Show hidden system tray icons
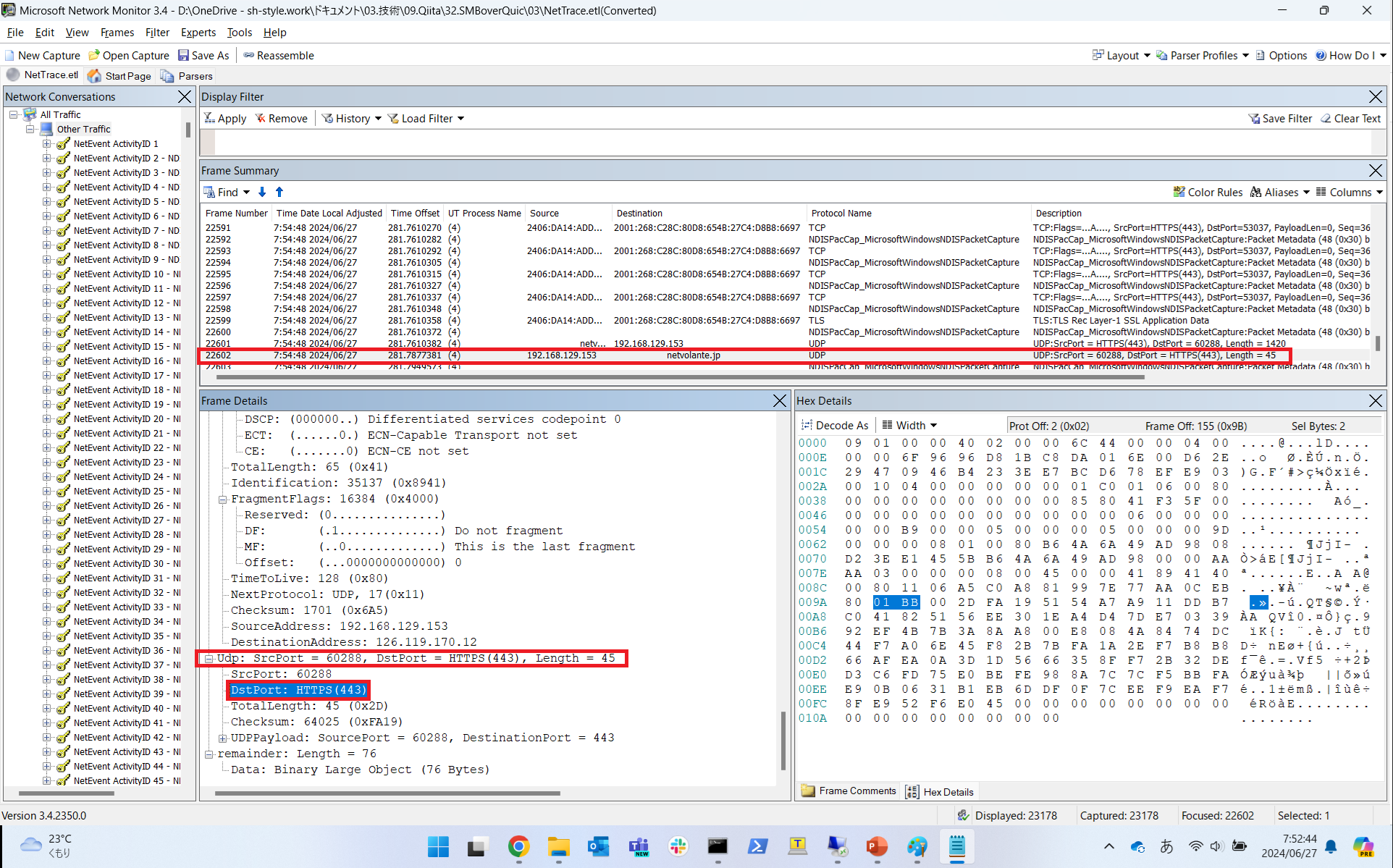 tap(1108, 846)
